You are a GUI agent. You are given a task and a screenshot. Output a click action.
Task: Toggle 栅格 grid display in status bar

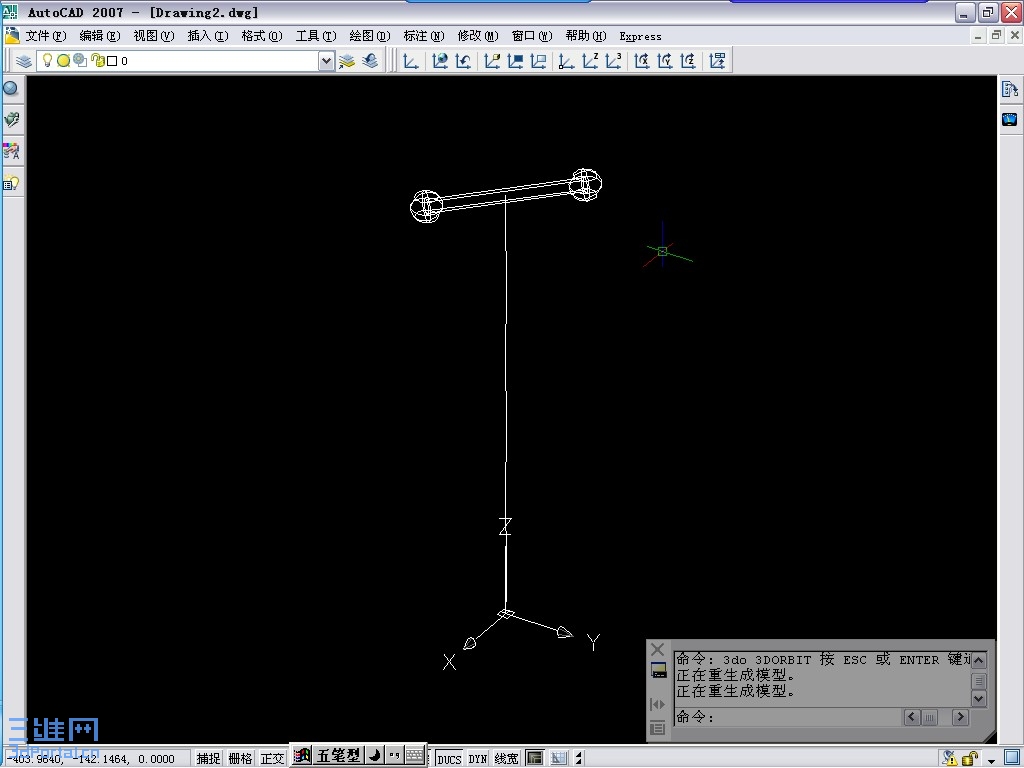(x=240, y=758)
